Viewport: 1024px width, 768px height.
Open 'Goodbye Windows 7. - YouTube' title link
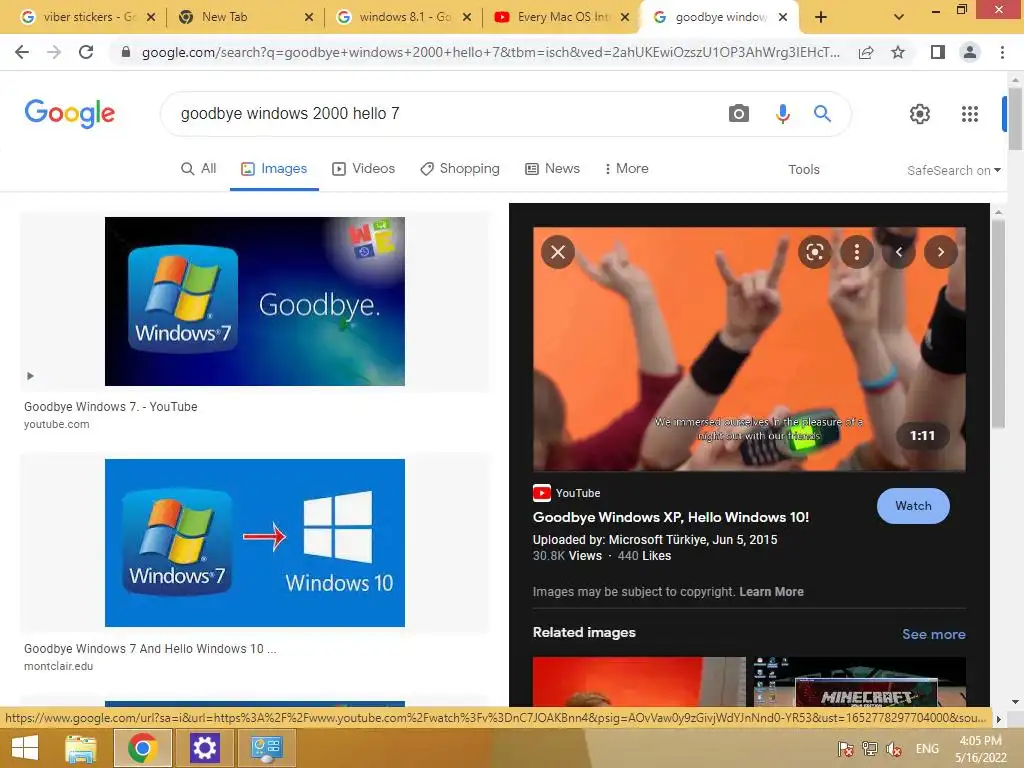click(110, 406)
